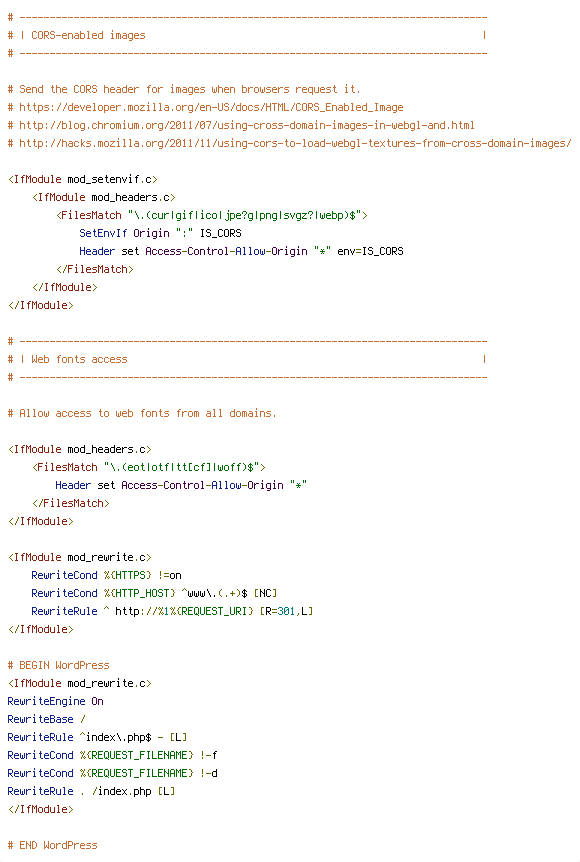This screenshot has width=580, height=862.
Task: Click the image FilesMatch regex string
Action: click(245, 216)
